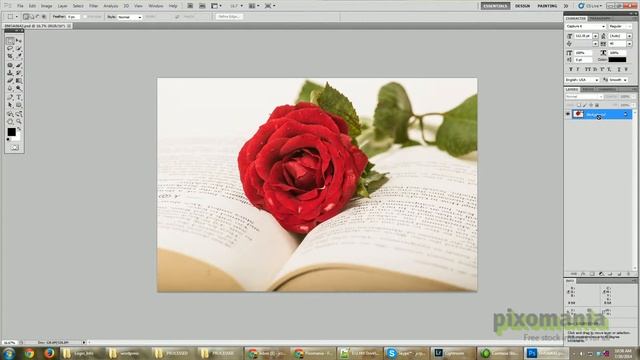Screen dimensions: 640x360
Task: Toggle All Caps in Character panel
Action: point(588,69)
